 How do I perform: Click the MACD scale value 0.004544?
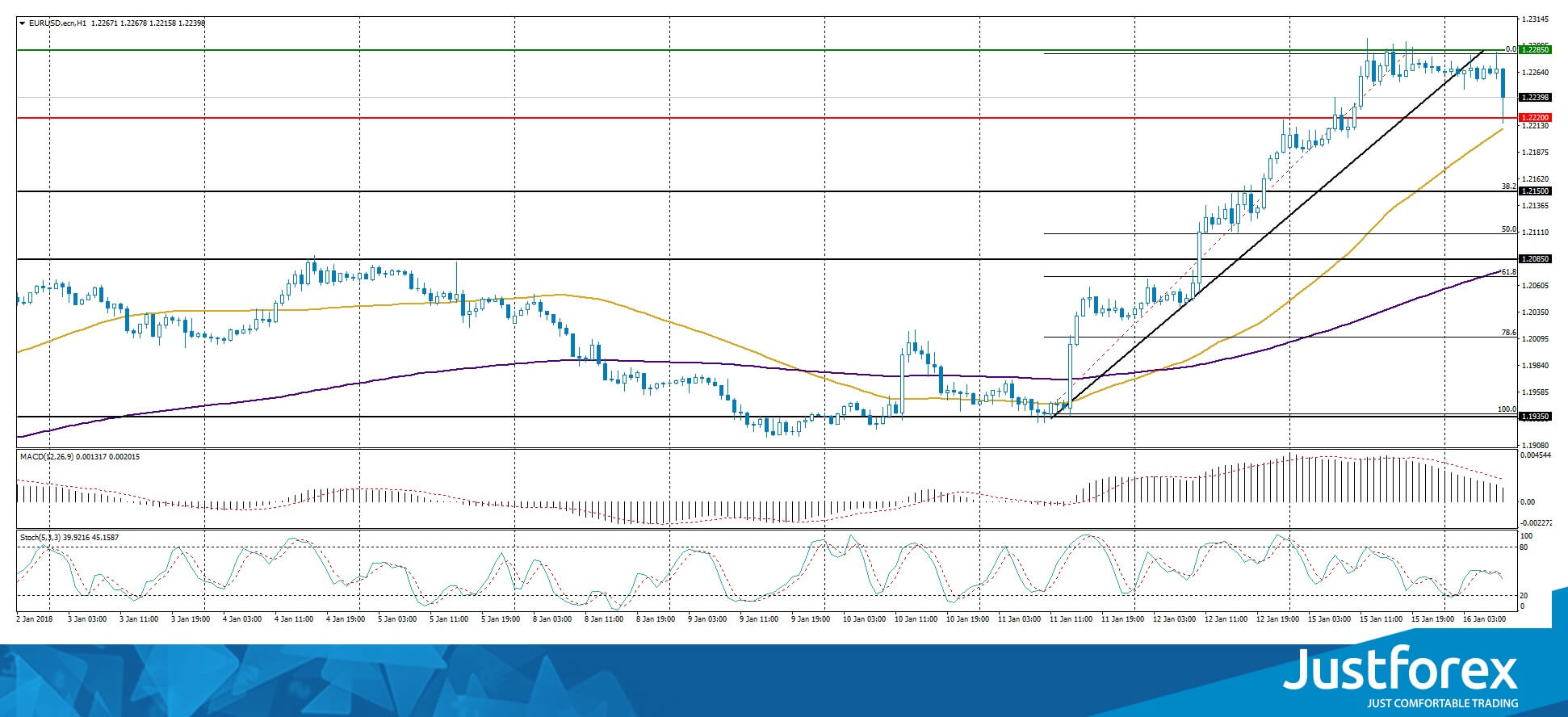1536,455
